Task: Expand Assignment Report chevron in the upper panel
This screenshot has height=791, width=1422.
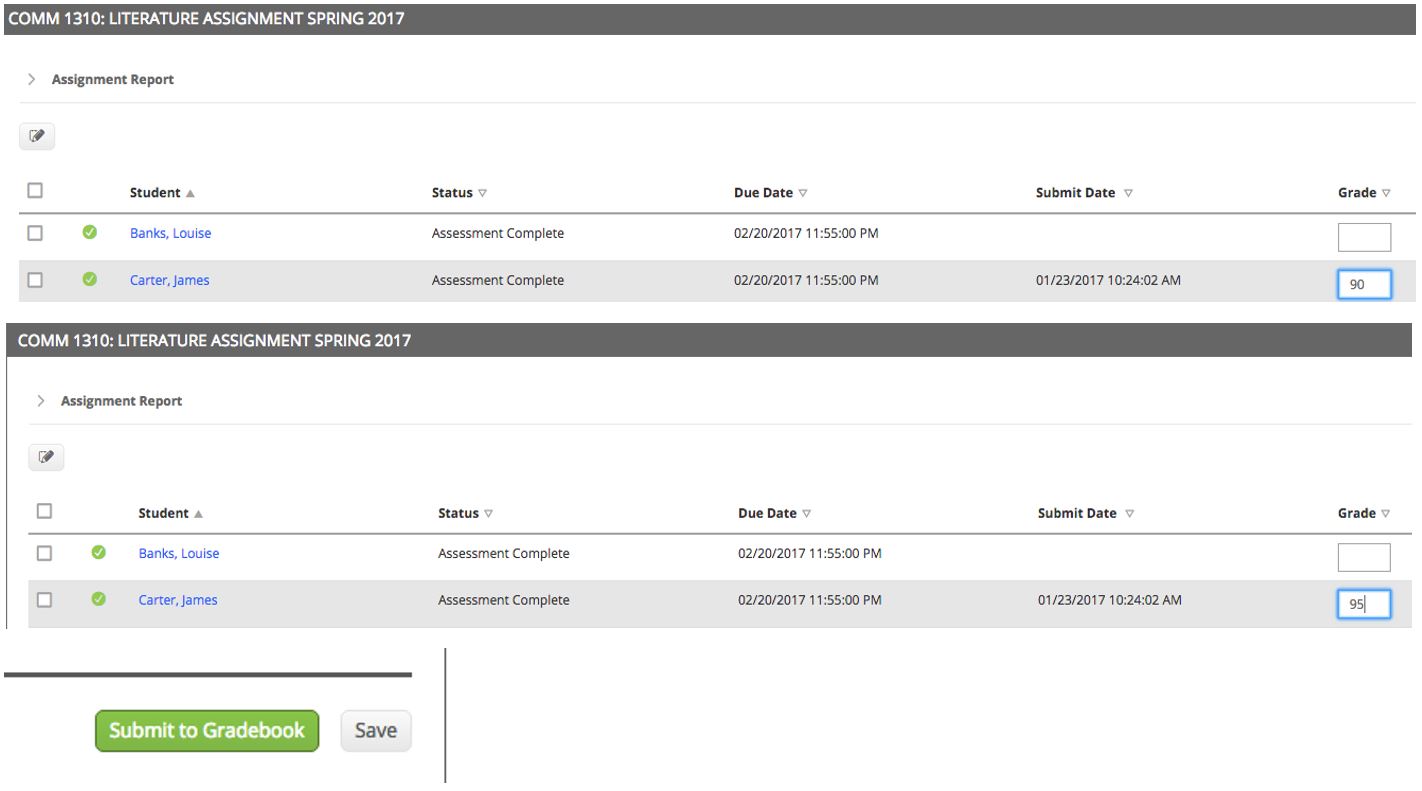Action: pyautogui.click(x=31, y=79)
